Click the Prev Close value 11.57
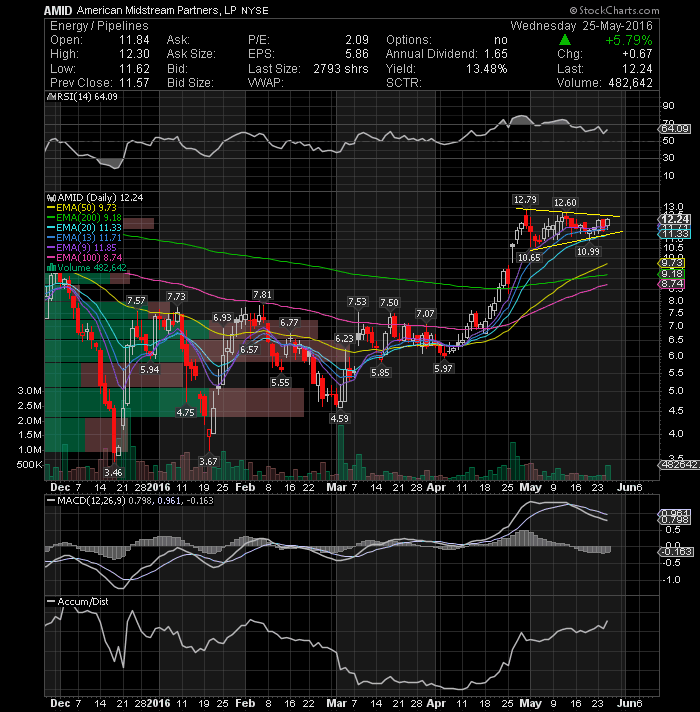The height and width of the screenshot is (712, 700). [134, 83]
